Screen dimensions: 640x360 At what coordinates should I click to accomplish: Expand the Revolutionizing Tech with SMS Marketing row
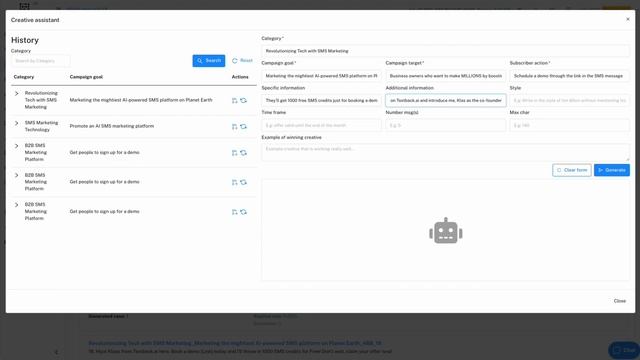(x=17, y=93)
